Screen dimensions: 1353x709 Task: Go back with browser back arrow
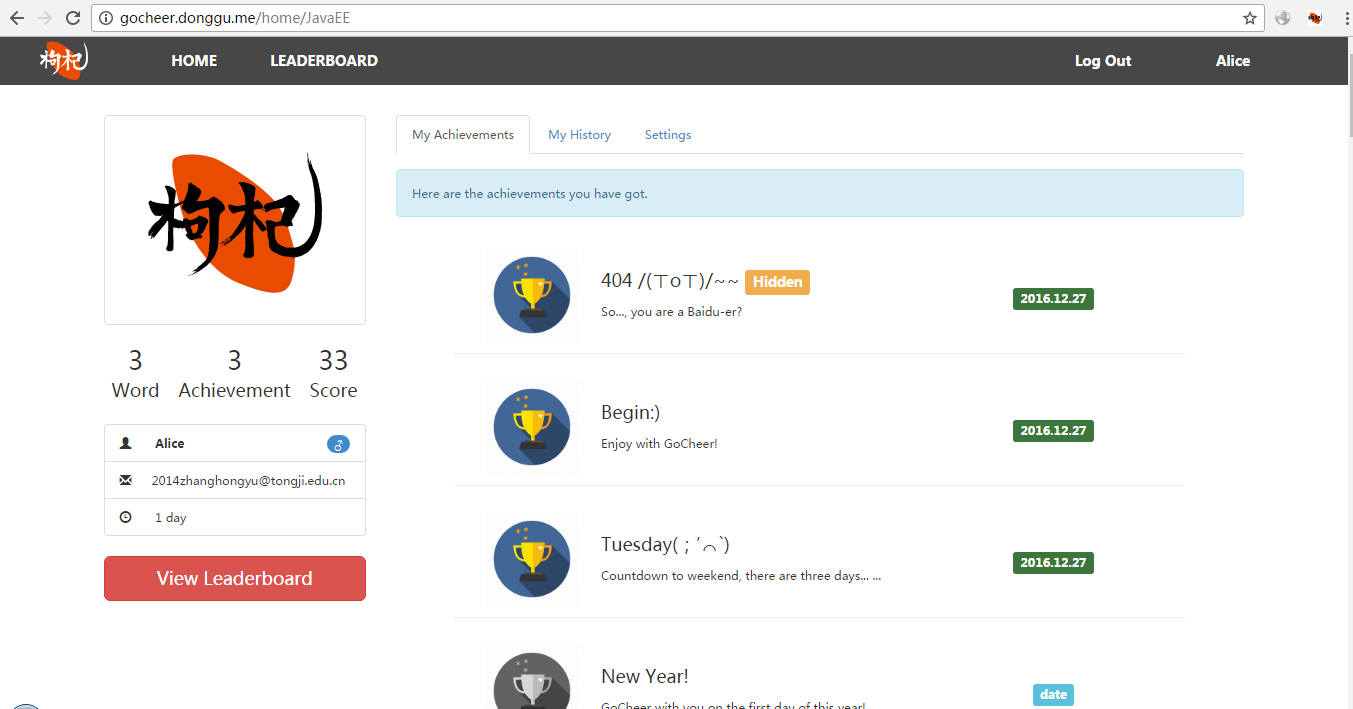point(16,18)
